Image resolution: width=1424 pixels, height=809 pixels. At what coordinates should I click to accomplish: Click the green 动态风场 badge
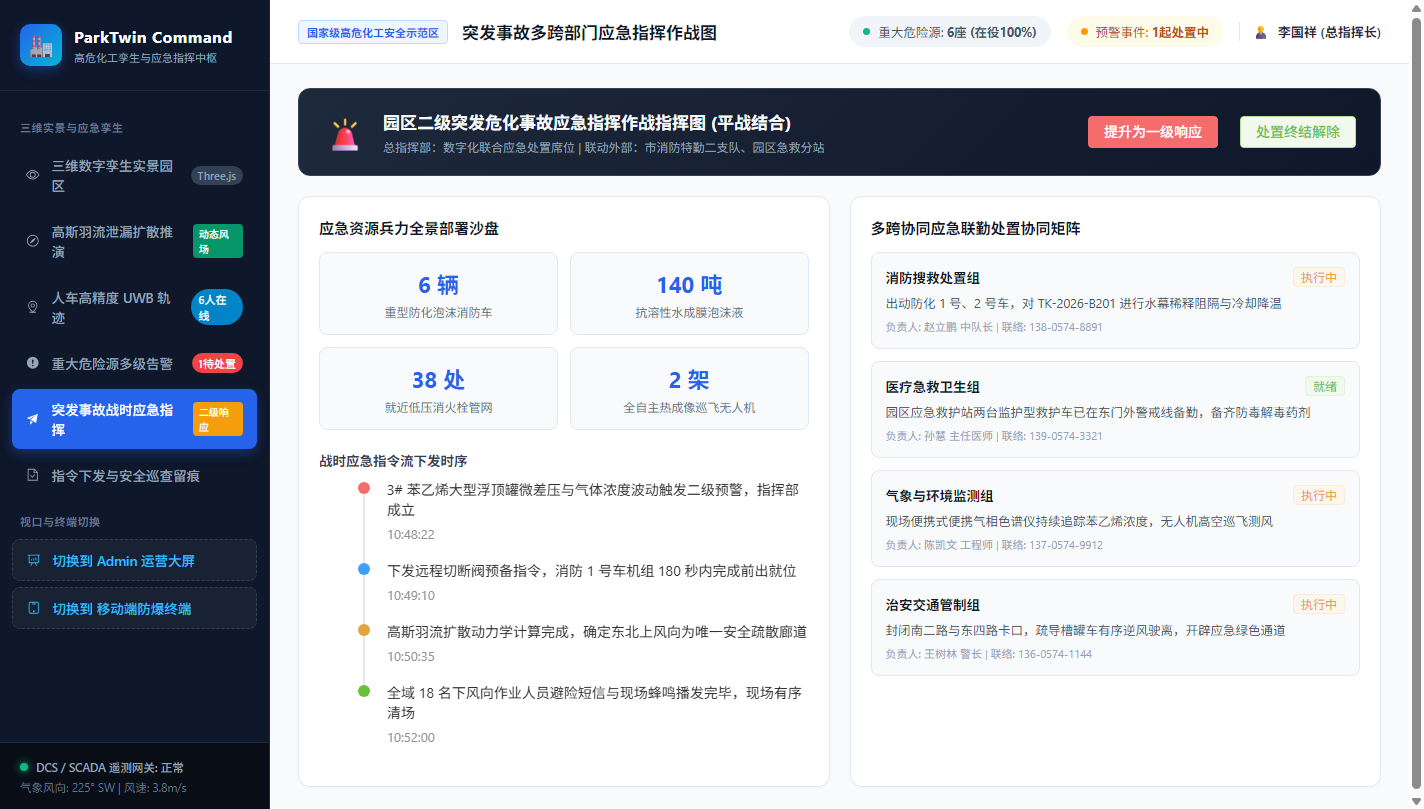pos(218,241)
